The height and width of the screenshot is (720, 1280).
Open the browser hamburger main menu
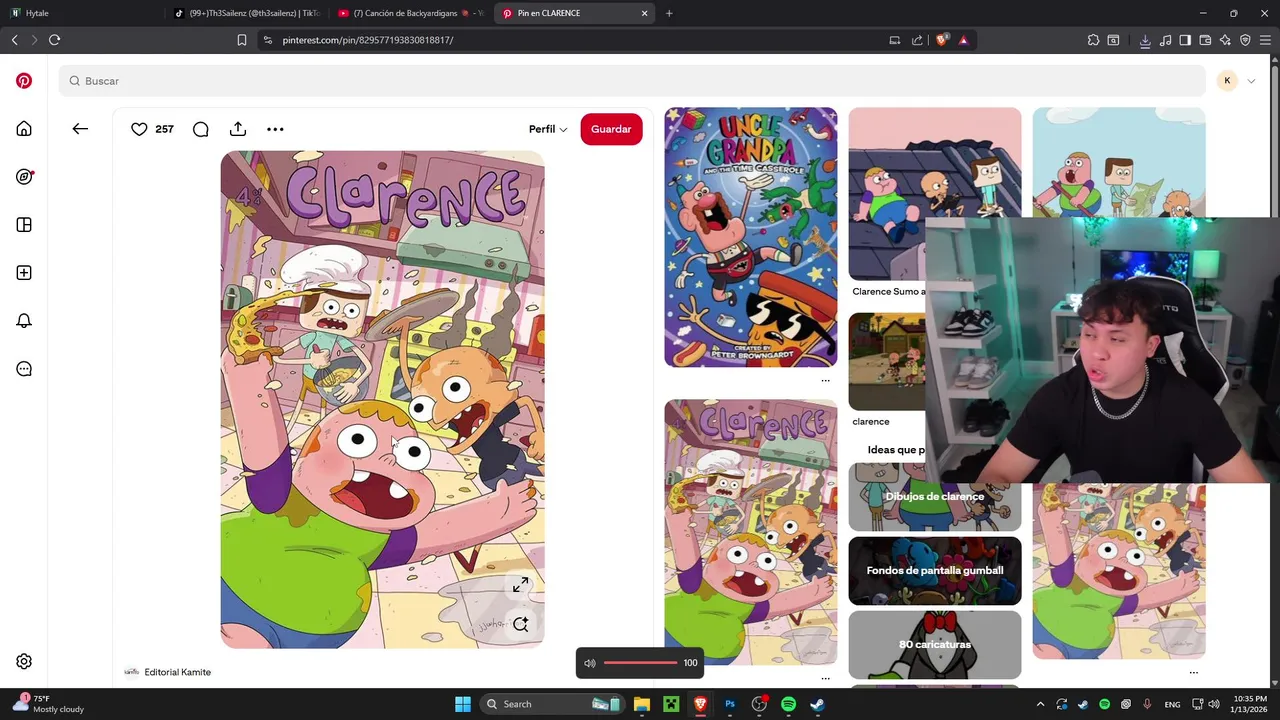(x=1265, y=40)
